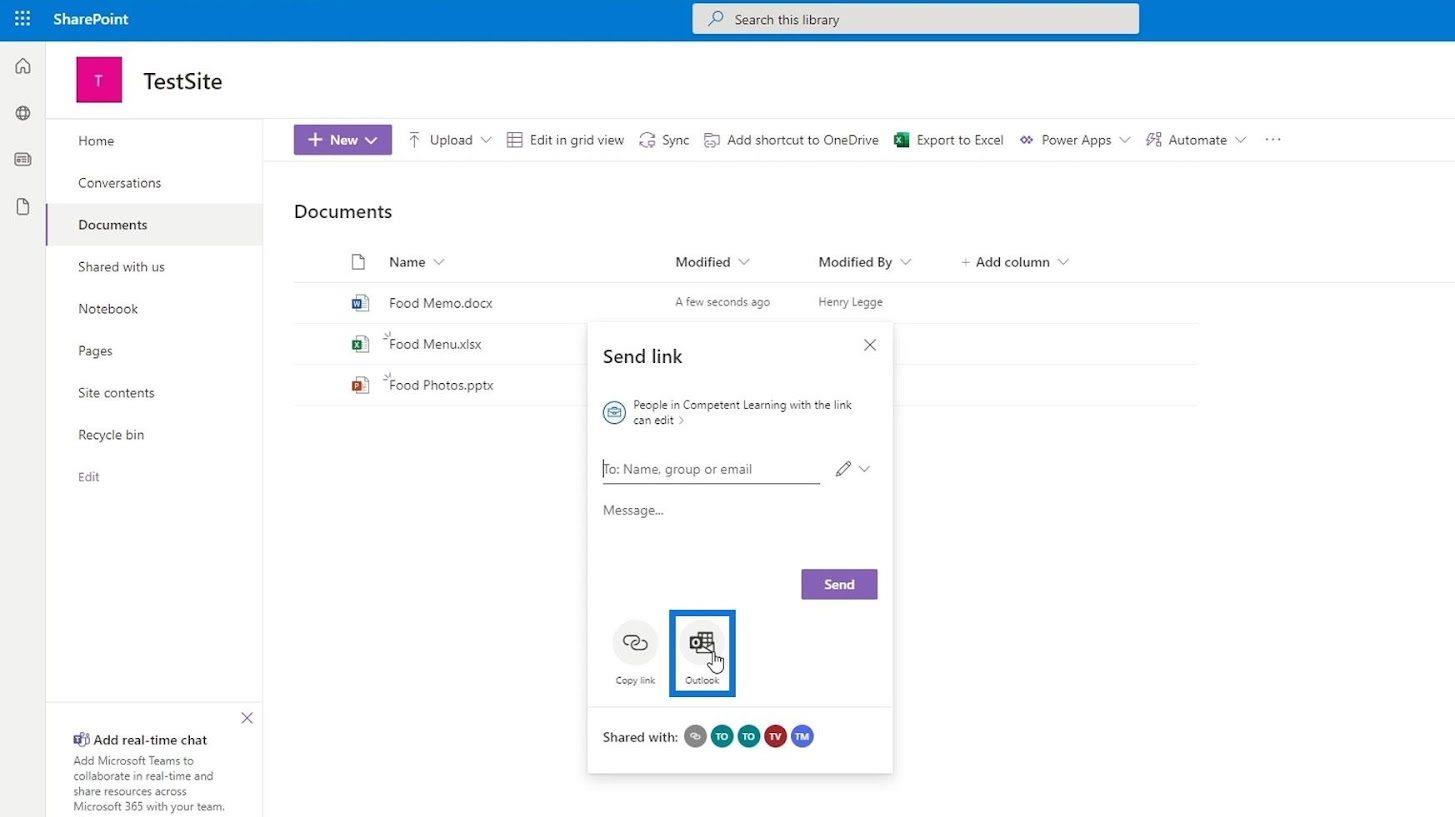Click the Henry Legge modified-by name
Screen dimensions: 1455x817
point(850,302)
